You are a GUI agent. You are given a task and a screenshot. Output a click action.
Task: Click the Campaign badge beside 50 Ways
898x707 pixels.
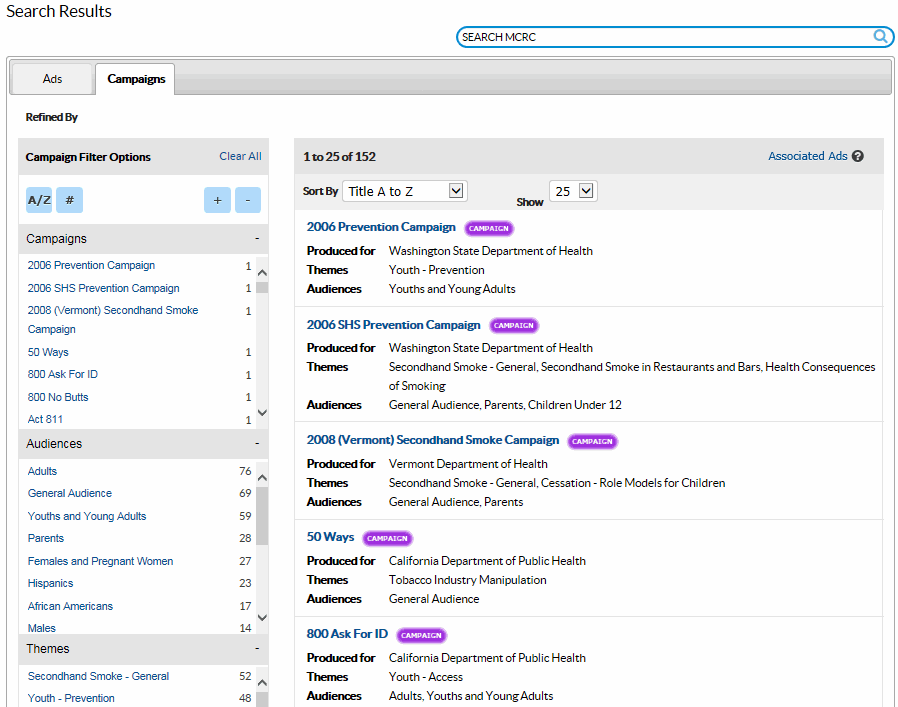coord(387,538)
